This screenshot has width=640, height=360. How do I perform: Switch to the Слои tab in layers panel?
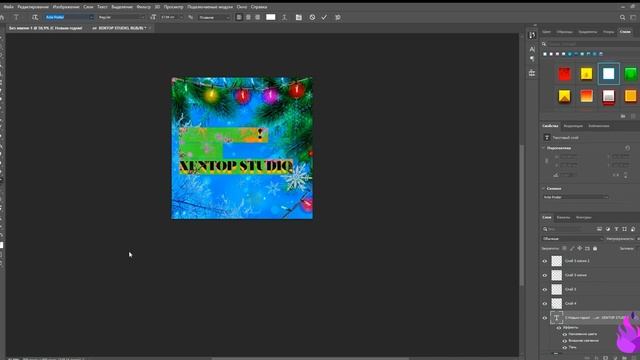tap(547, 218)
